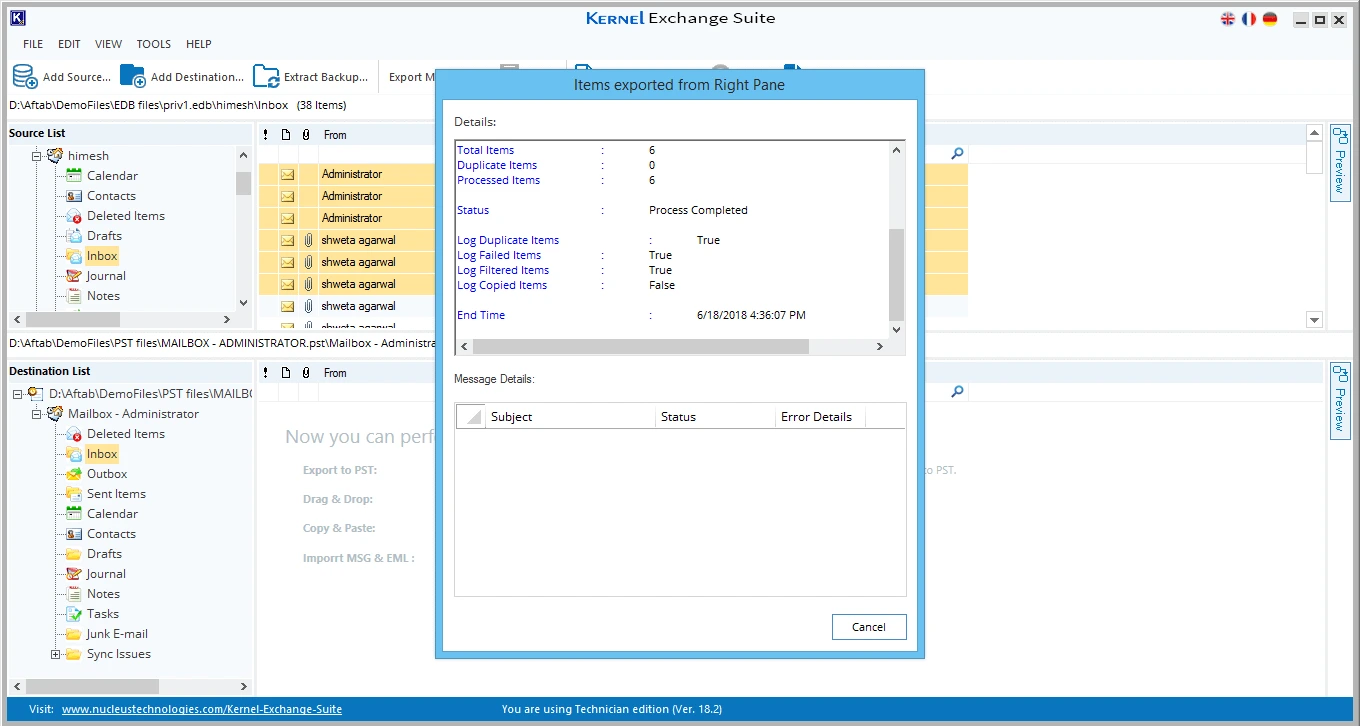Screen dimensions: 1360x726
Task: Click the Details horizontal scrollbar thumb in dialog
Action: 640,346
